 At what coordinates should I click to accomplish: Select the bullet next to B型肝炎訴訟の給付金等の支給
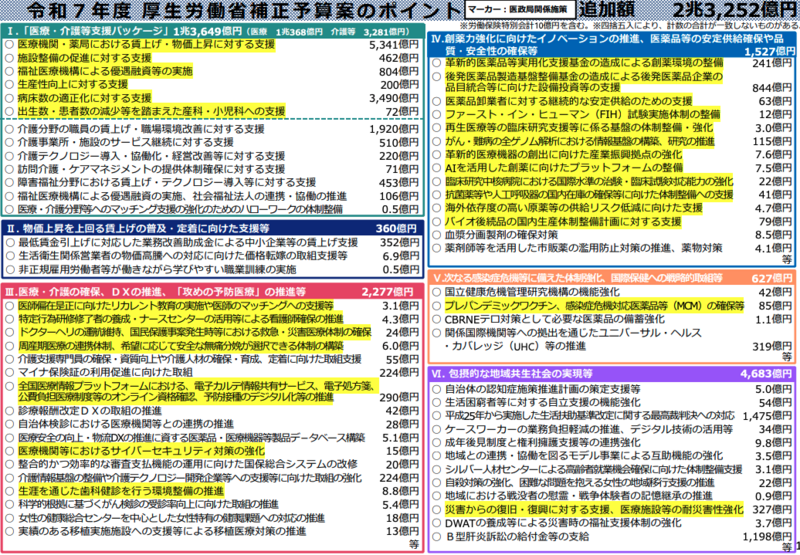(436, 535)
